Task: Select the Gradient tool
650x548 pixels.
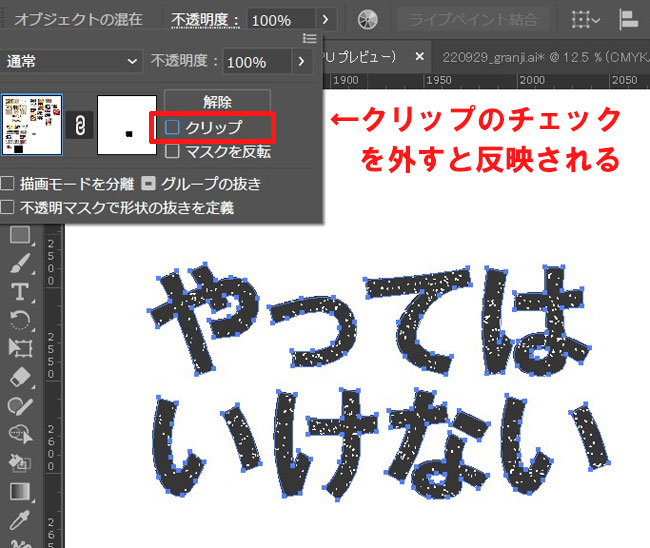Action: pos(20,492)
